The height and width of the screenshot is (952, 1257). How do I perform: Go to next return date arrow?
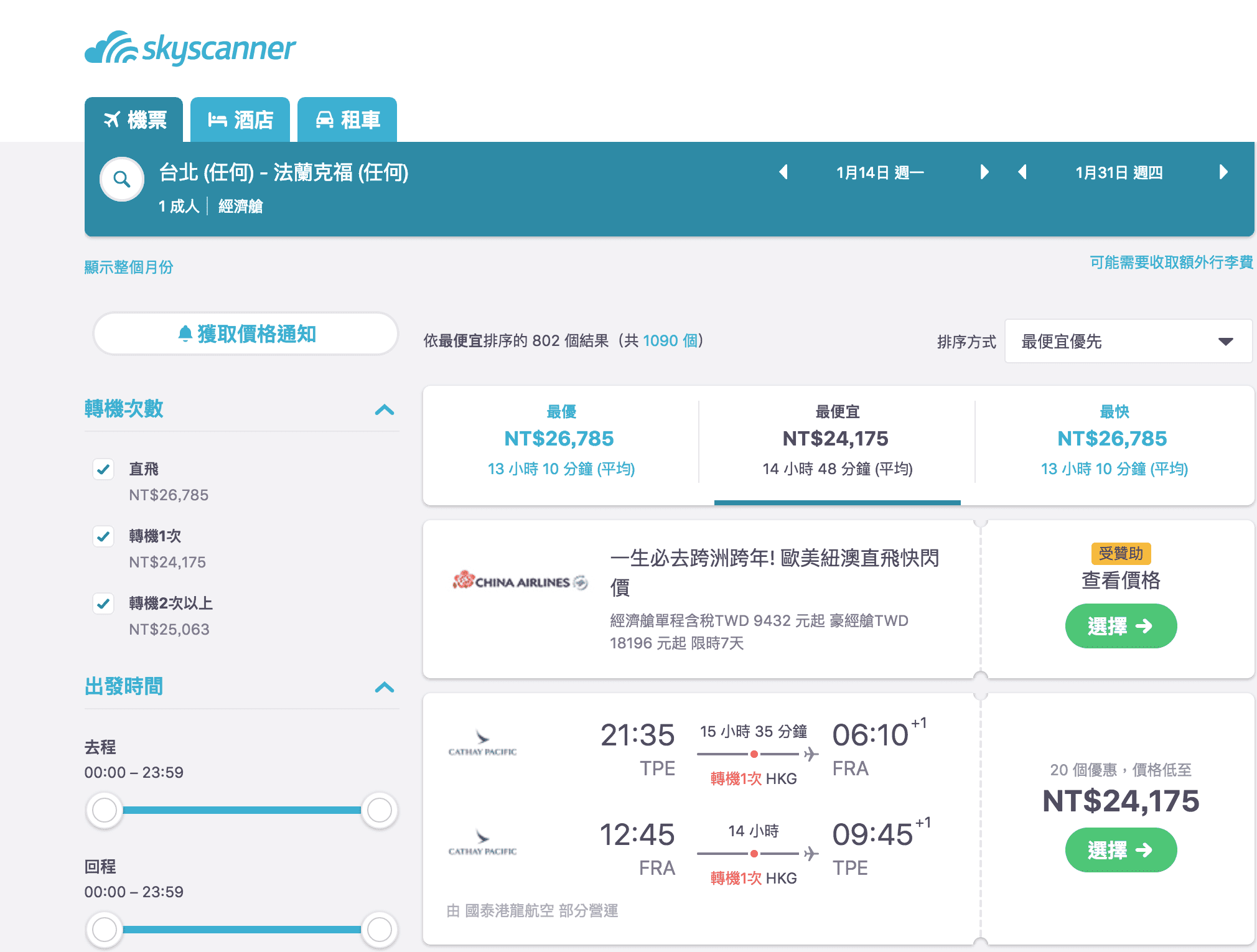[x=1223, y=172]
